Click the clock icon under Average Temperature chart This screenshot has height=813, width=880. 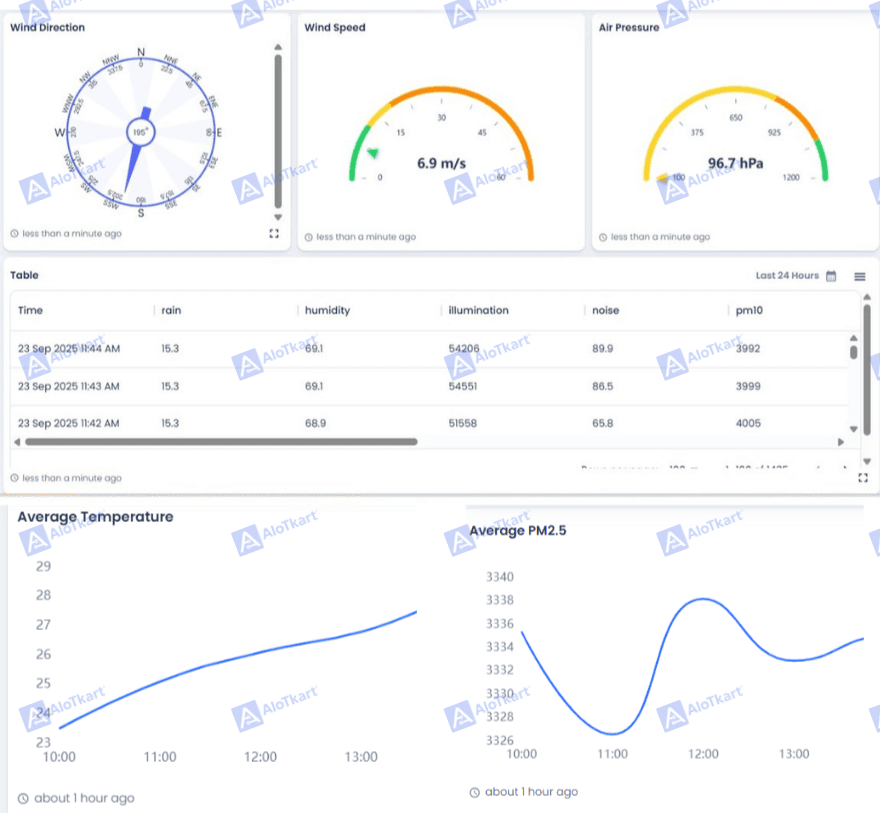[x=23, y=798]
